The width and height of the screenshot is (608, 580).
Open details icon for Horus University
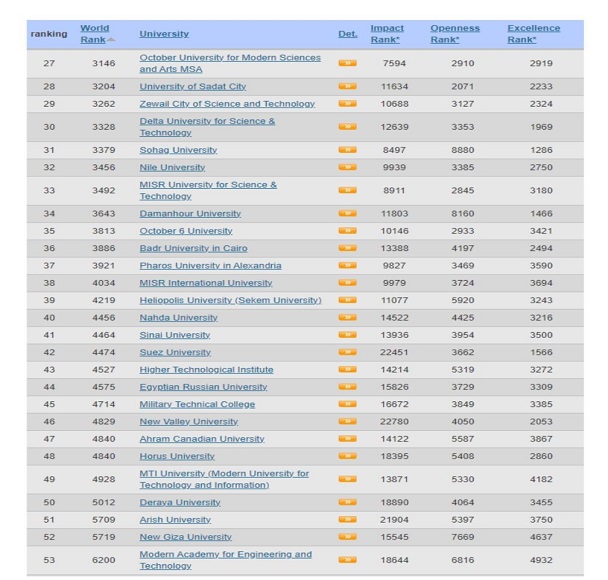347,456
